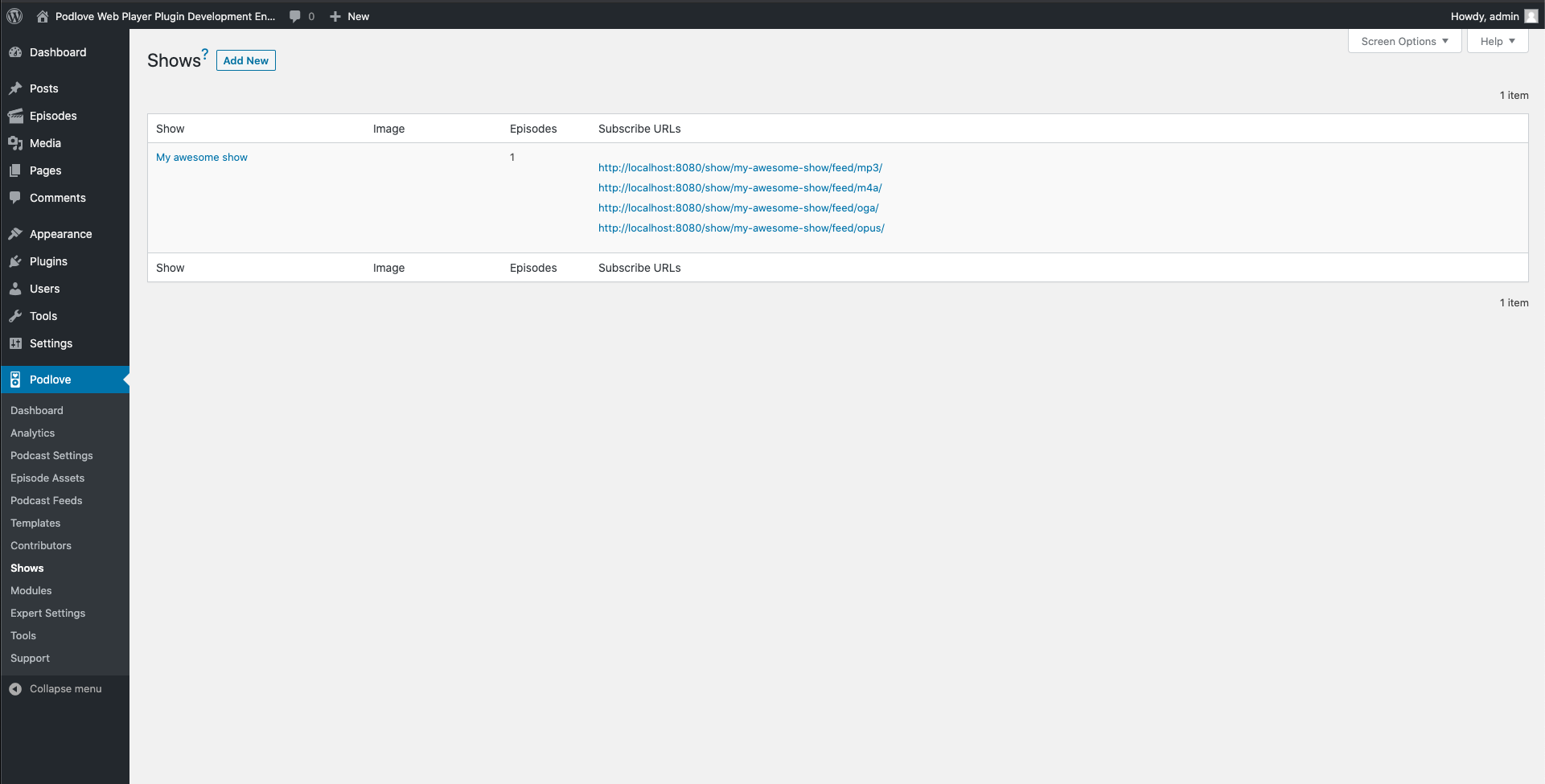1545x784 pixels.
Task: Click the Episodes icon in the sidebar
Action: 15,116
